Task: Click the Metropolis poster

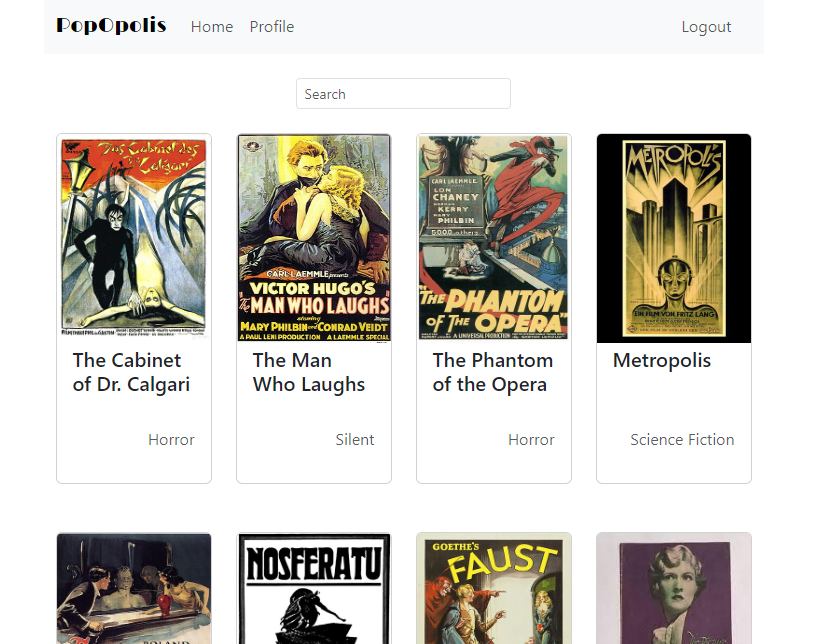Action: 673,237
